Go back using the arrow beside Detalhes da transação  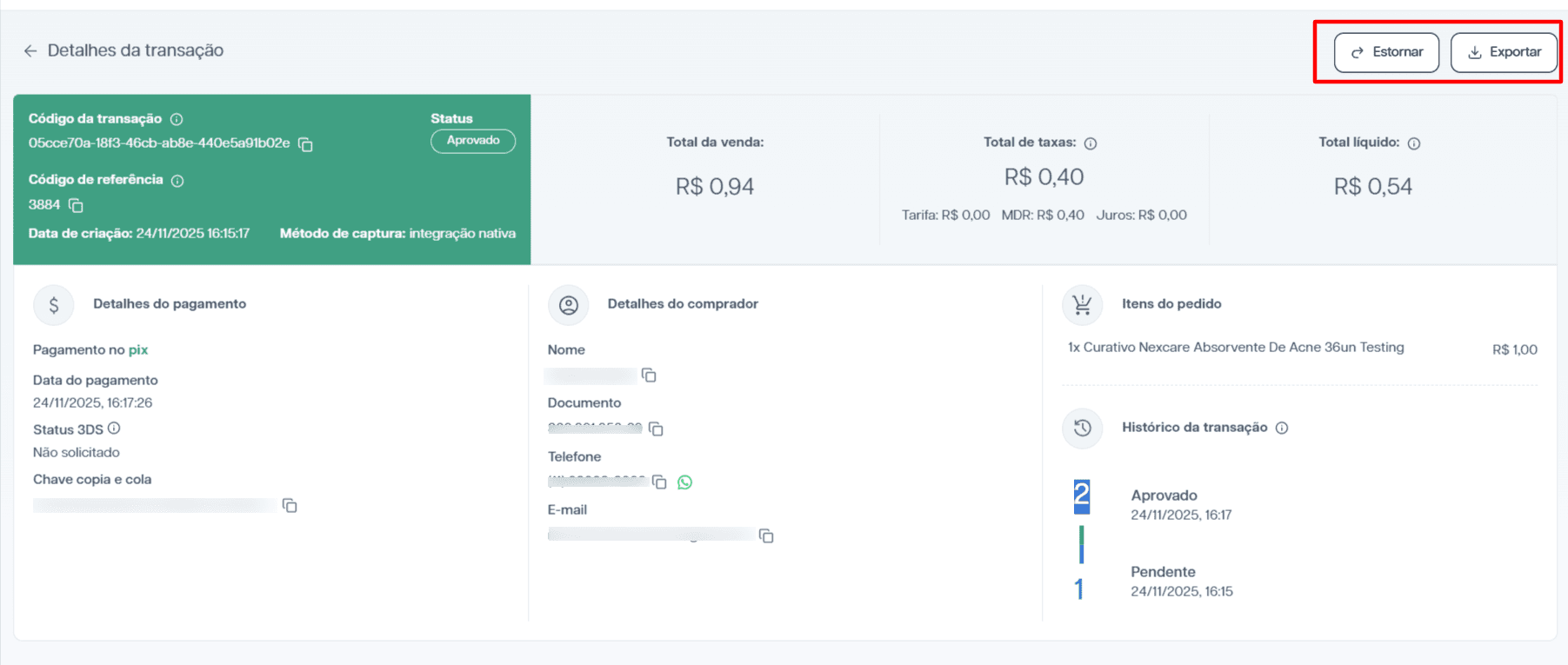point(30,51)
